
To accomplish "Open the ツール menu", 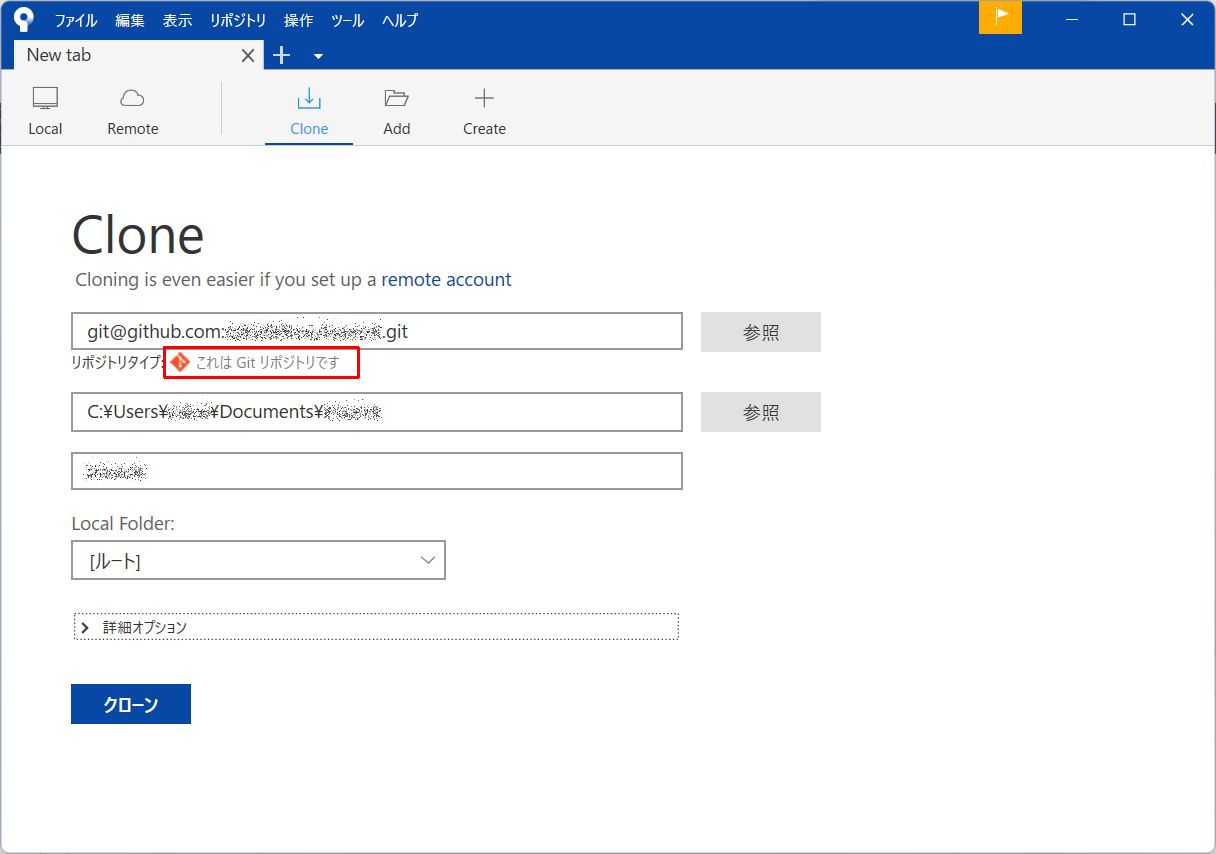I will 347,19.
